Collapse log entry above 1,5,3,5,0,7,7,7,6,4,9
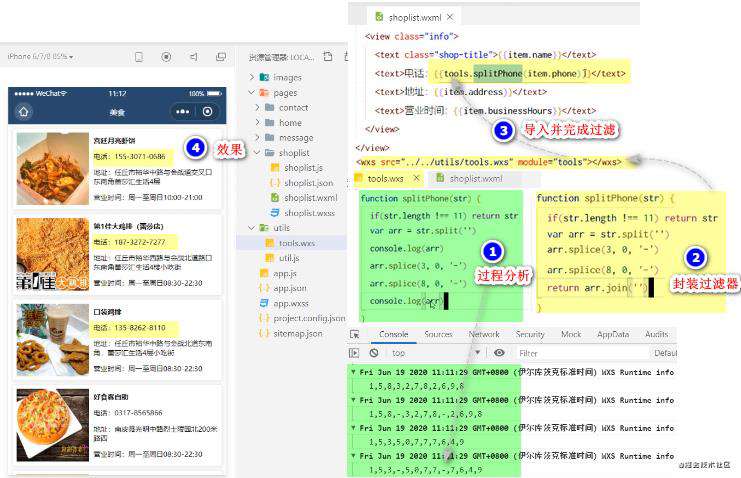741x478 pixels. click(x=353, y=428)
